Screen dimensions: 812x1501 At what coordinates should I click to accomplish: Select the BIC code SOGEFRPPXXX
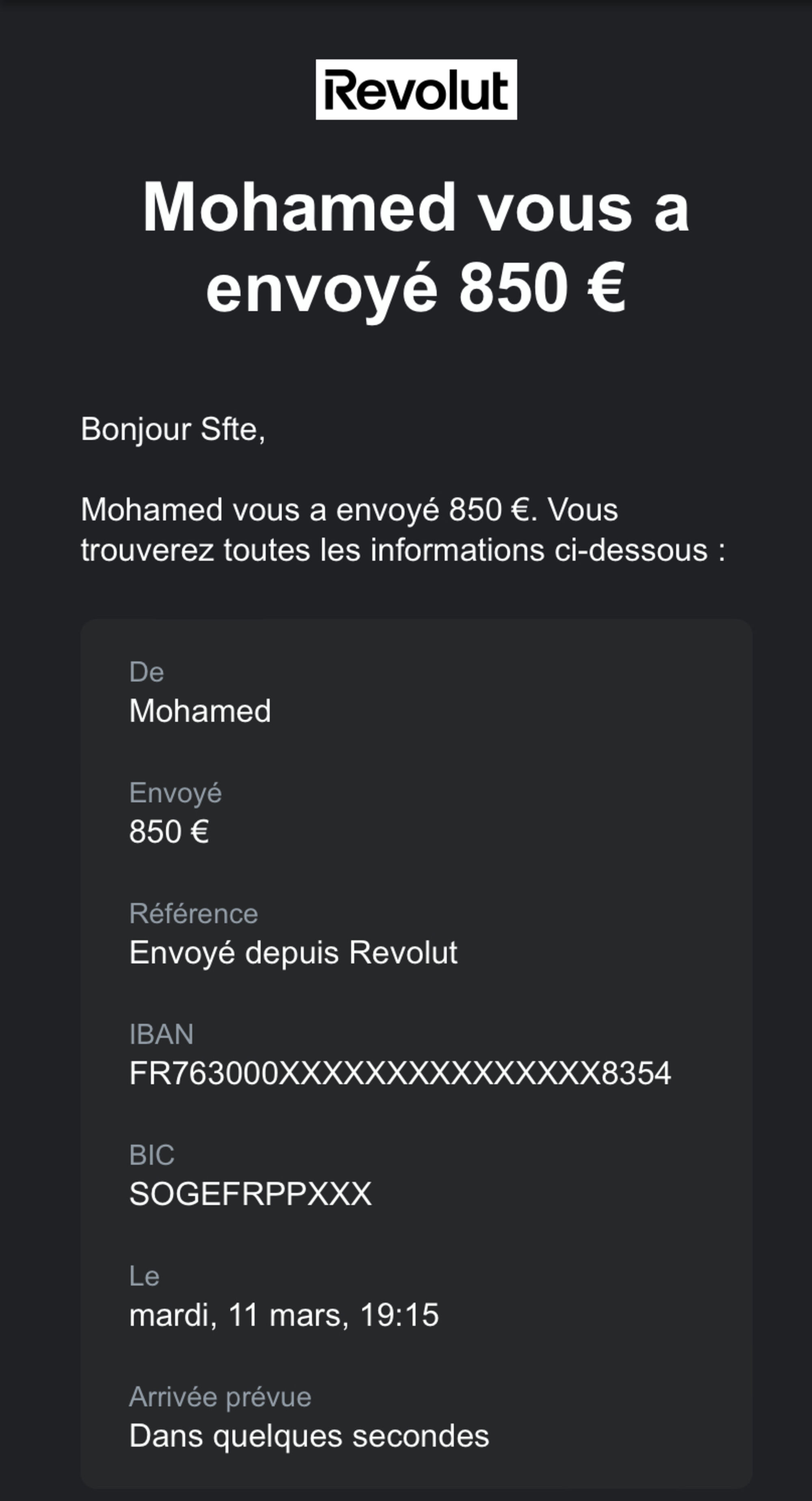251,1194
